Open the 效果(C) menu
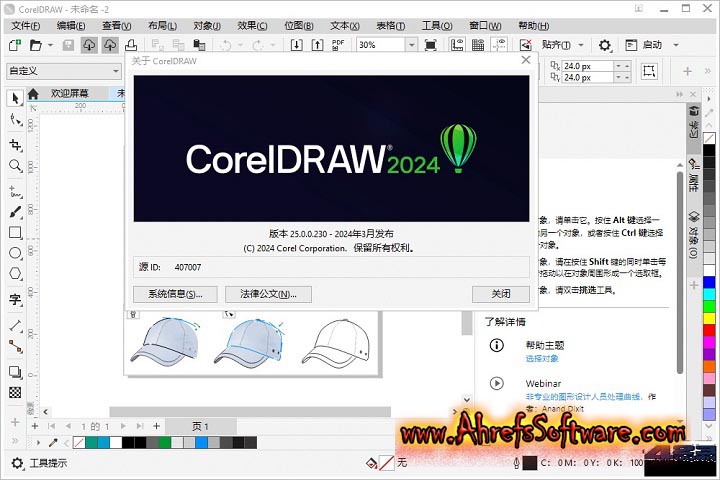The image size is (720, 480). point(252,26)
